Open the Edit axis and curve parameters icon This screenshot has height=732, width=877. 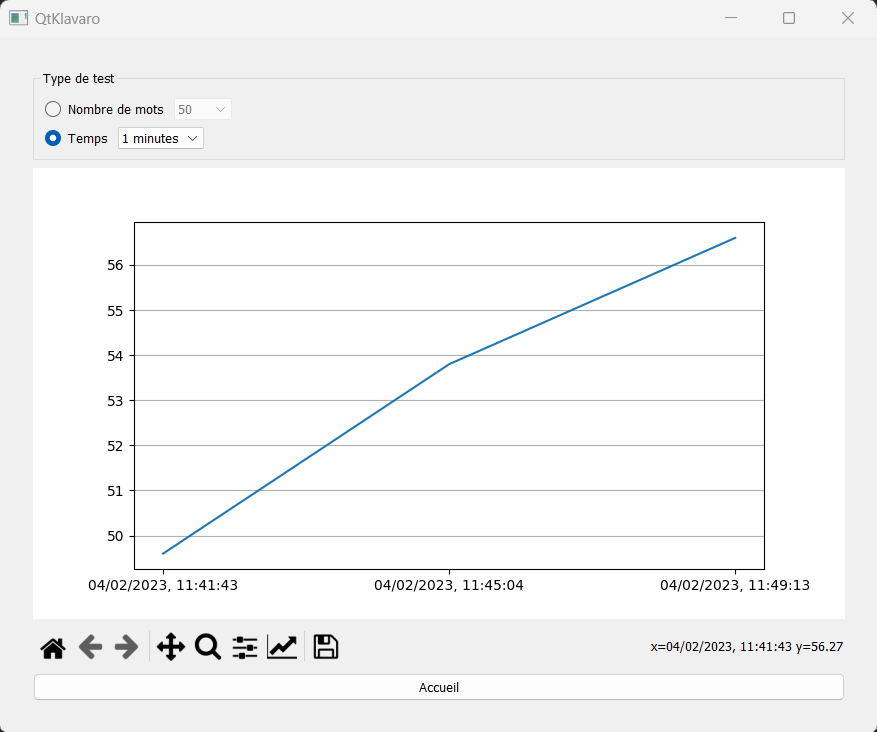tap(282, 648)
